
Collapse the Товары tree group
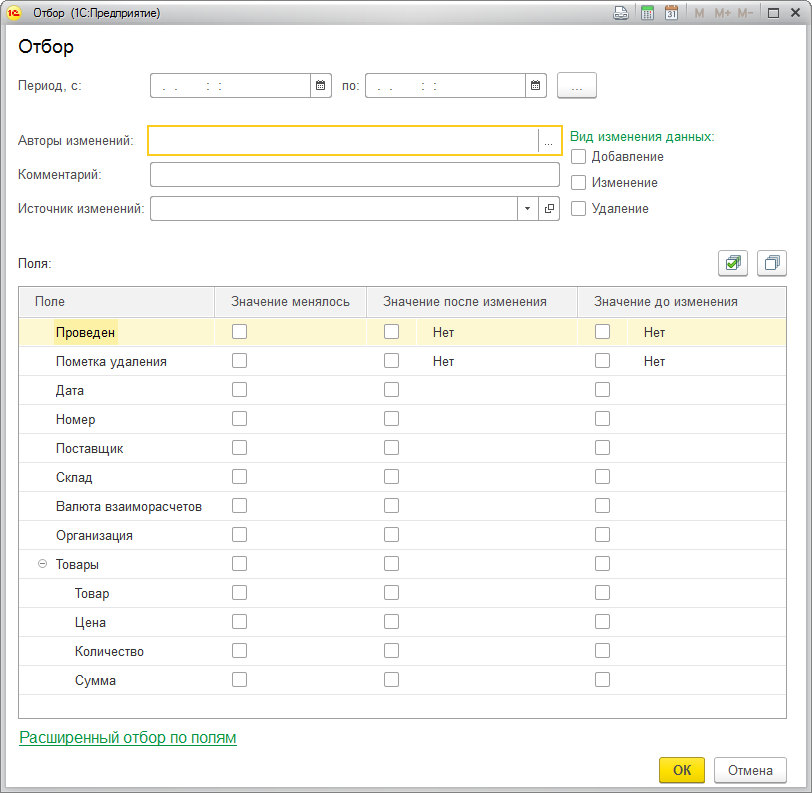(42, 564)
